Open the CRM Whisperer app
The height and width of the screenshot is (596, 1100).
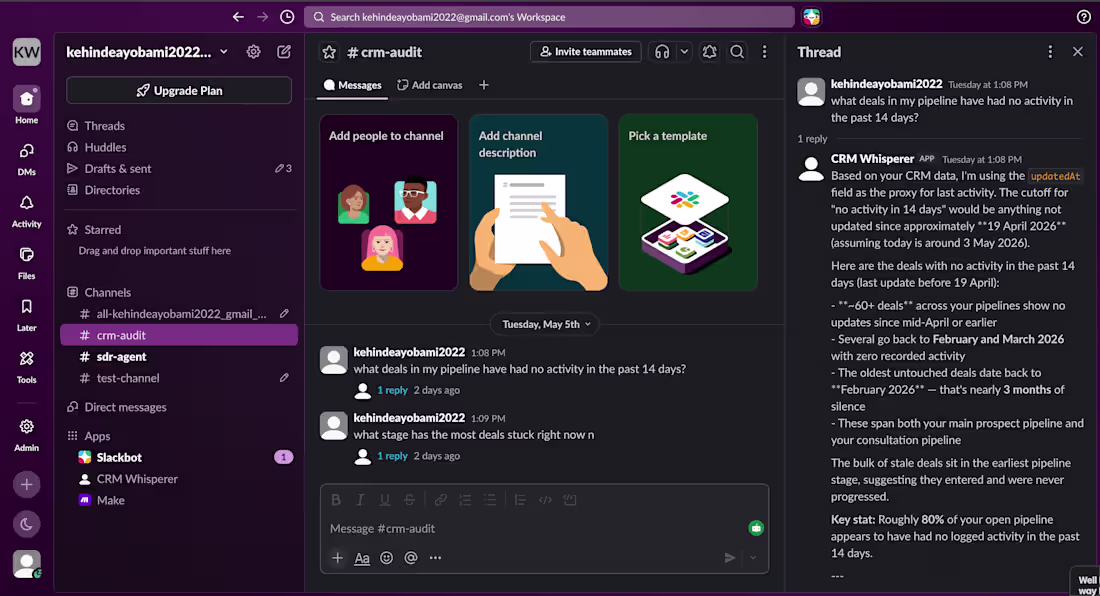[179, 479]
